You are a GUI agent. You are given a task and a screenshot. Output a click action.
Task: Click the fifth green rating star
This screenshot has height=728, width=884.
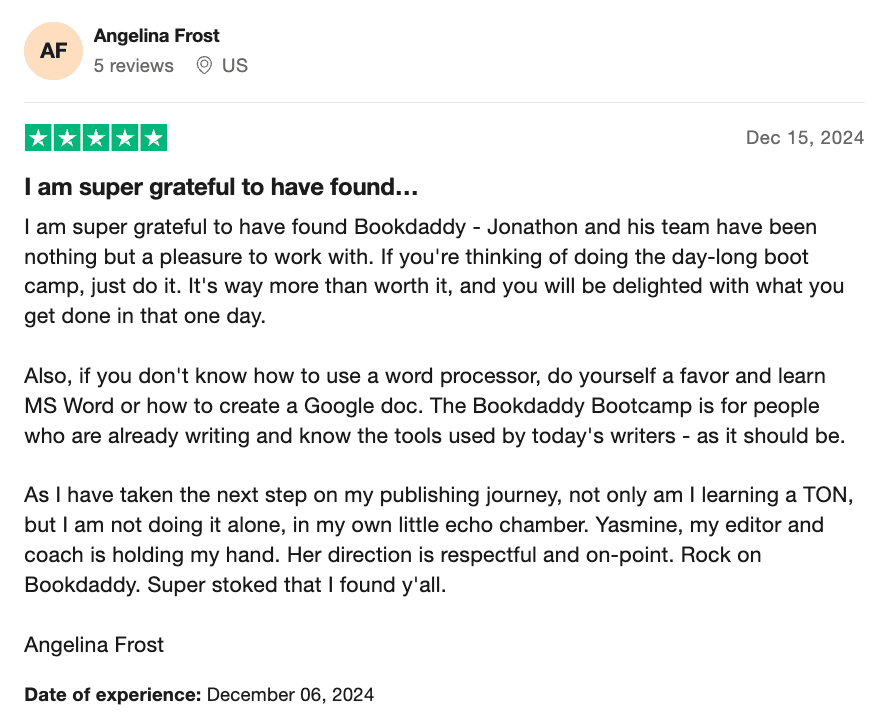[153, 138]
